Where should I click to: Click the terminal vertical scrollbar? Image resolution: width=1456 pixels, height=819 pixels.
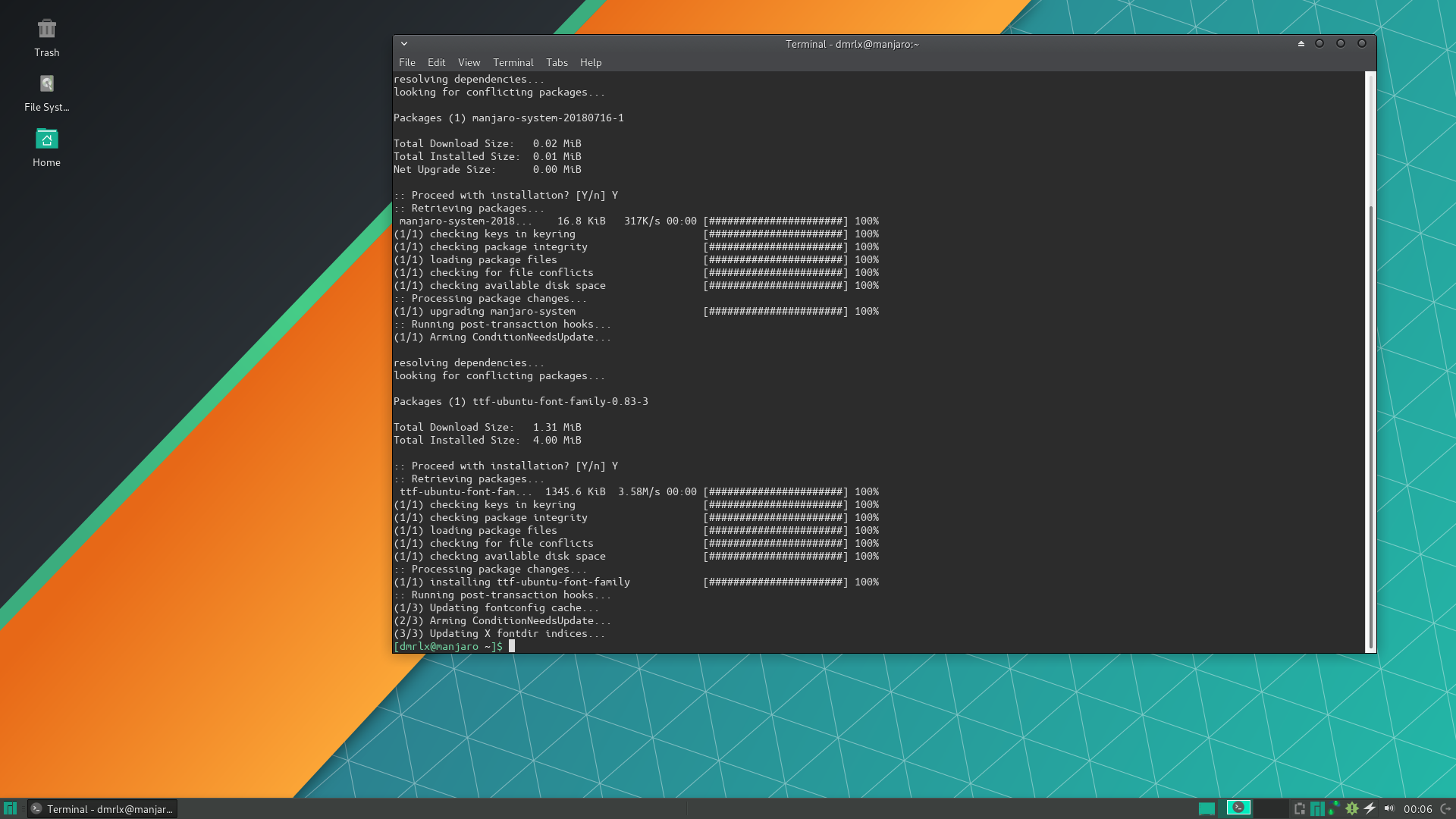(x=1370, y=425)
